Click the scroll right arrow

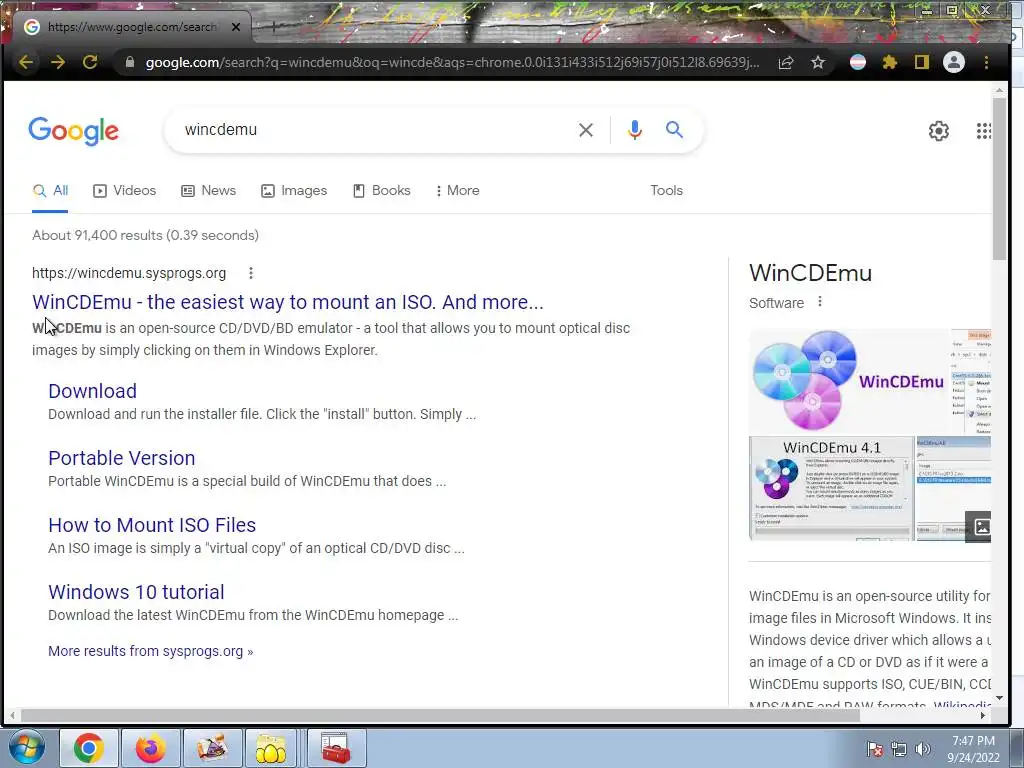(x=983, y=715)
